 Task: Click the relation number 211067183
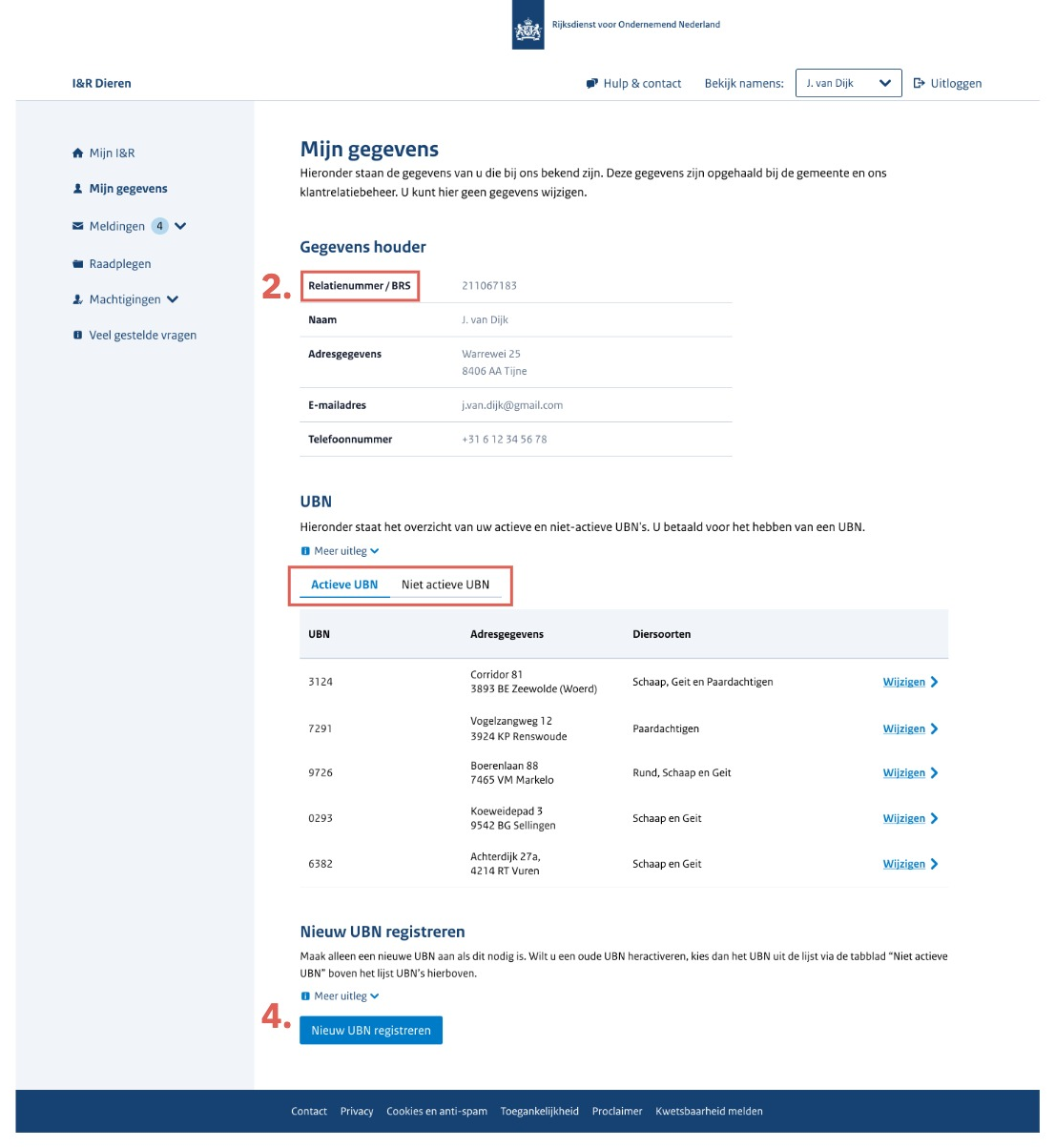tap(489, 286)
